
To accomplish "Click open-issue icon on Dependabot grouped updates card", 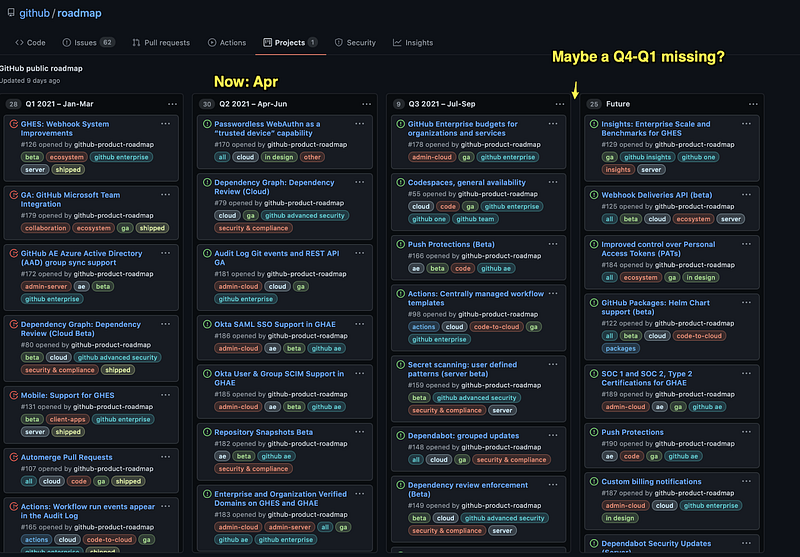I will (401, 436).
